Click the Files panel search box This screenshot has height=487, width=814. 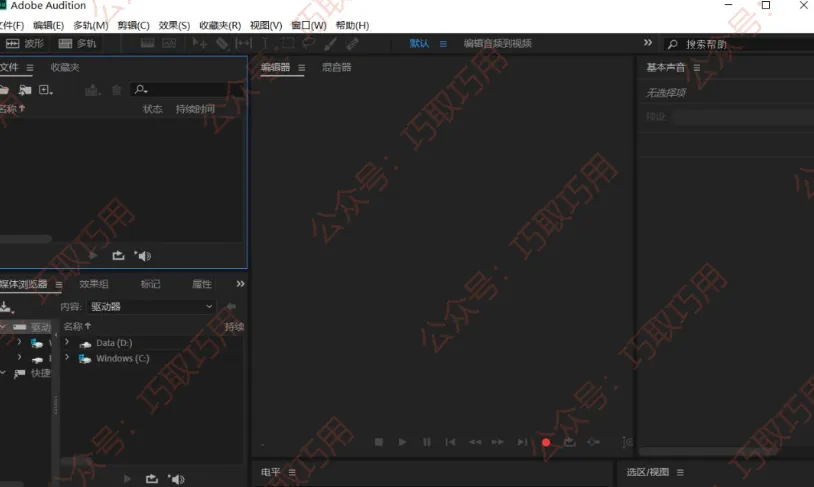[184, 90]
